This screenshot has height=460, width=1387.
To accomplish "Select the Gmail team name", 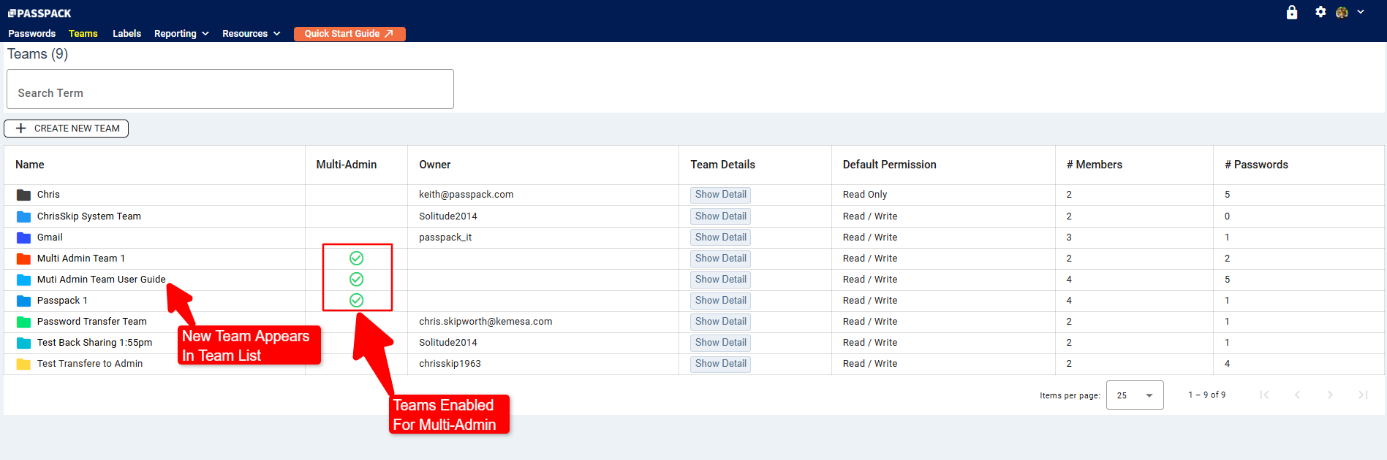I will [50, 237].
